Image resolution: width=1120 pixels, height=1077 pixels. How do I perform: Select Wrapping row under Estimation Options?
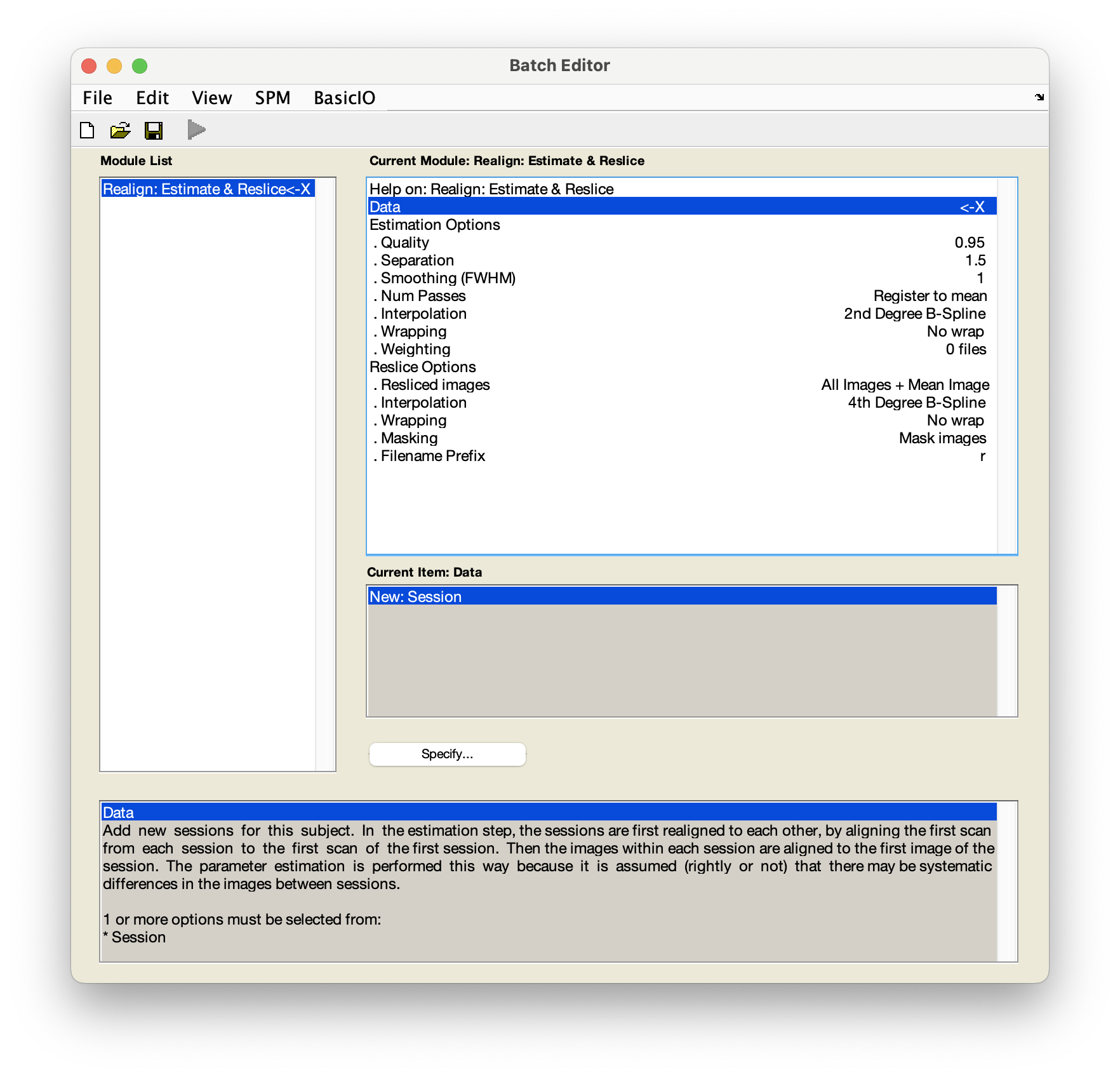pos(683,331)
